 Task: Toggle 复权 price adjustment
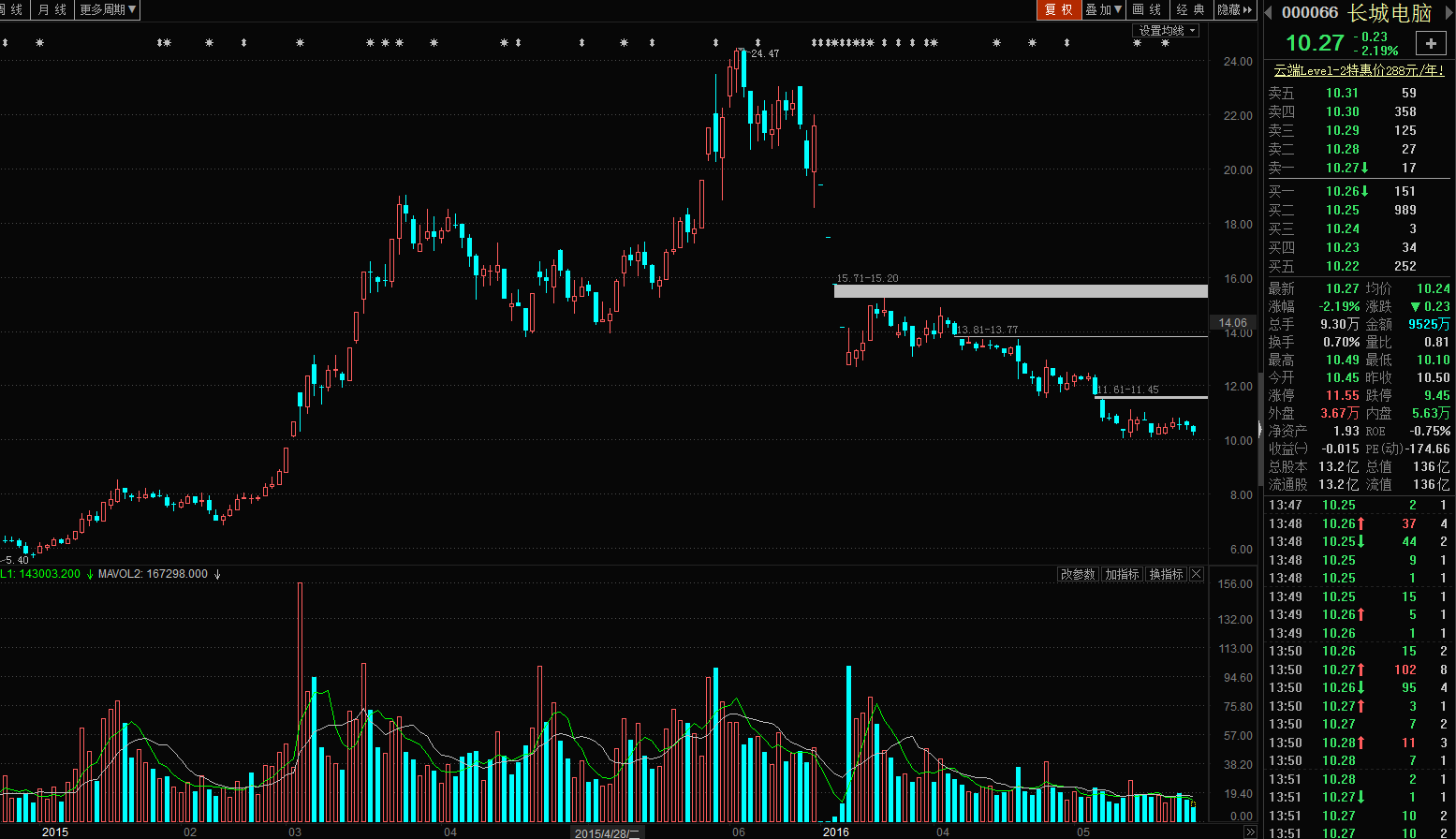pyautogui.click(x=1058, y=9)
